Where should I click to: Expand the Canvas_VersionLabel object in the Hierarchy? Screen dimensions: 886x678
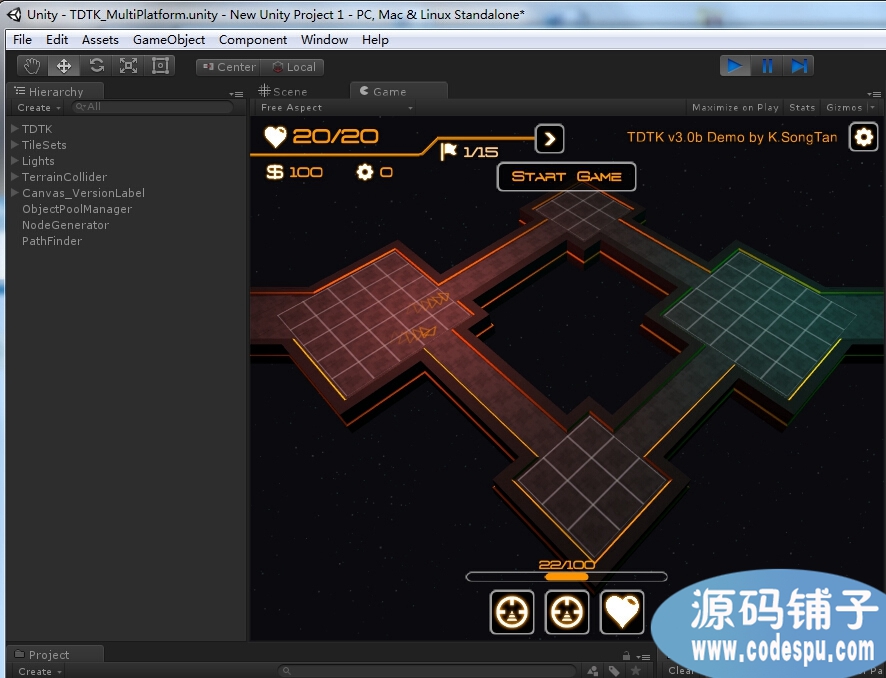click(x=15, y=193)
